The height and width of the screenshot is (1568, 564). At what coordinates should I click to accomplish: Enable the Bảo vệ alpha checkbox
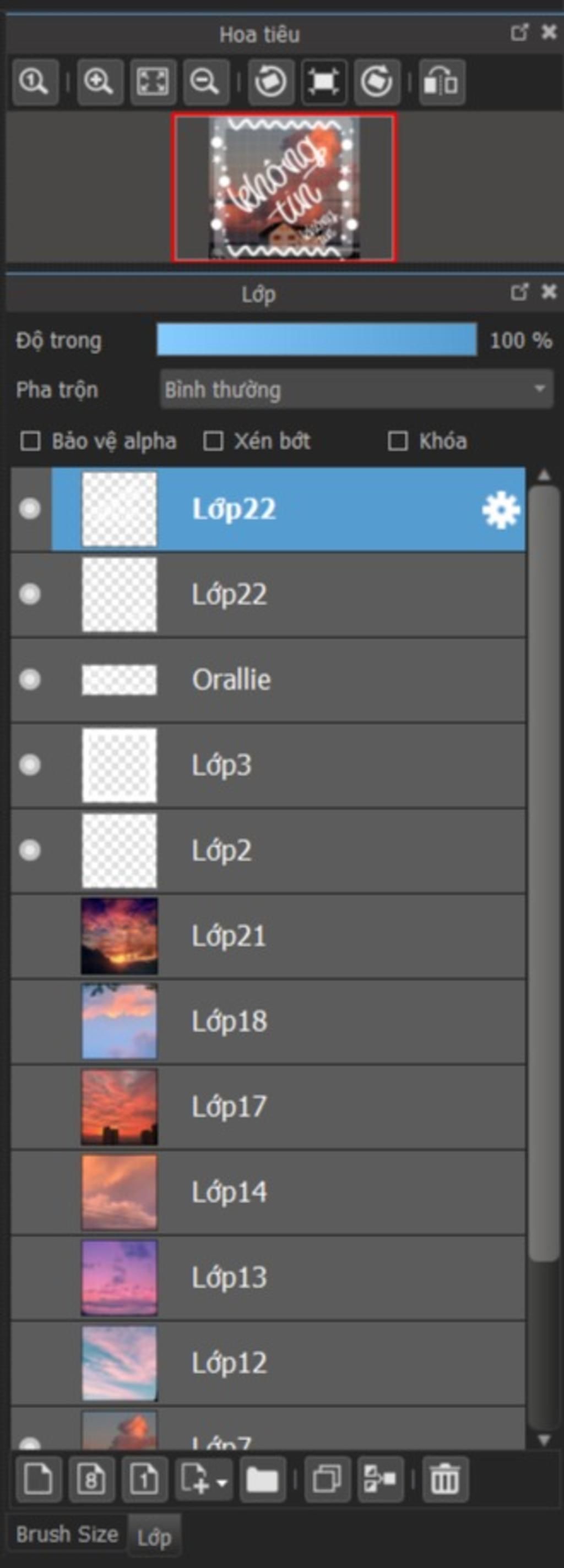(x=30, y=441)
